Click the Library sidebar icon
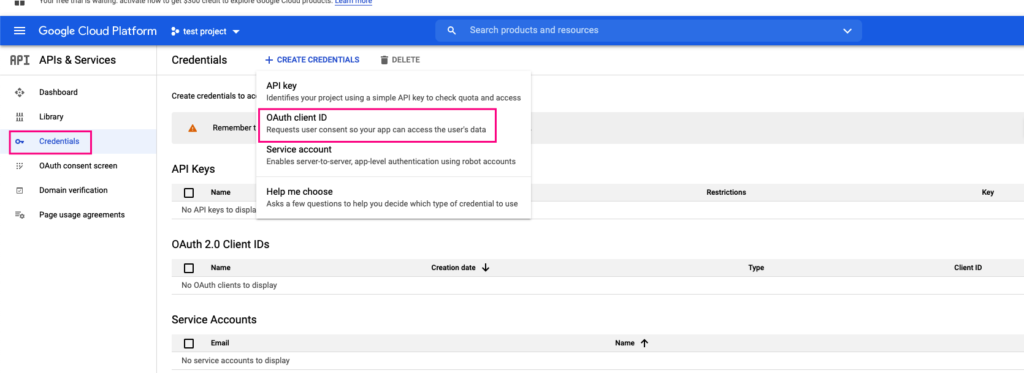 20,117
